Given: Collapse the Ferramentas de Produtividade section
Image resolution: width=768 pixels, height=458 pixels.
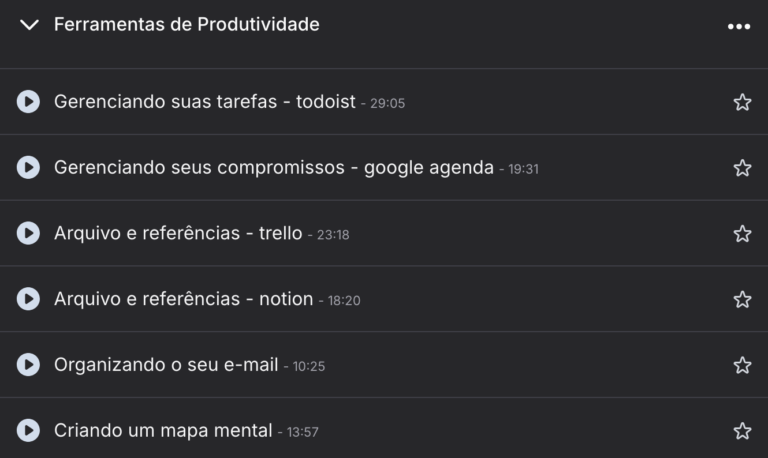Looking at the screenshot, I should 29,25.
